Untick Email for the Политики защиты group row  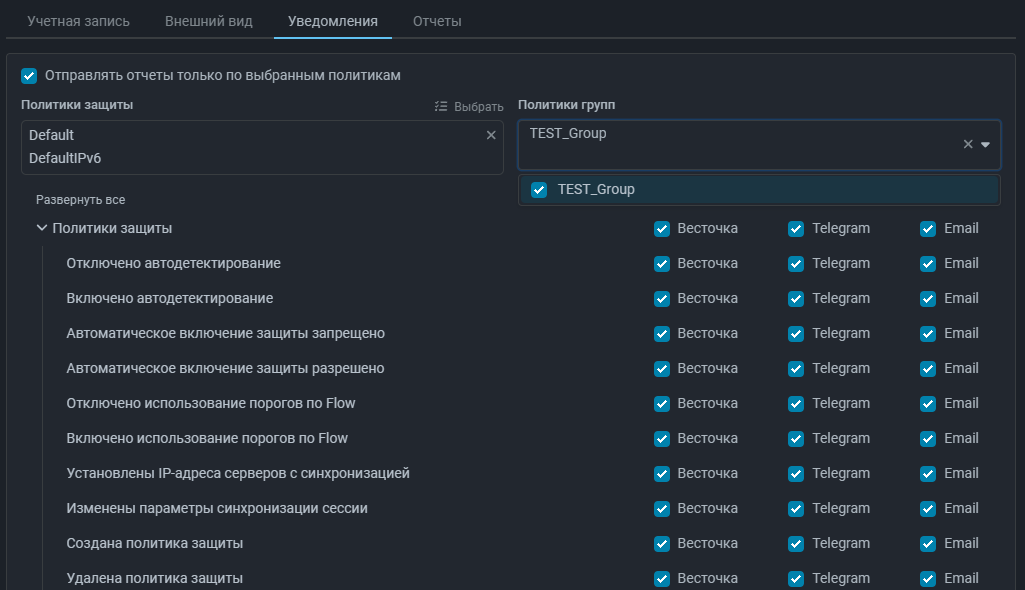click(x=929, y=229)
